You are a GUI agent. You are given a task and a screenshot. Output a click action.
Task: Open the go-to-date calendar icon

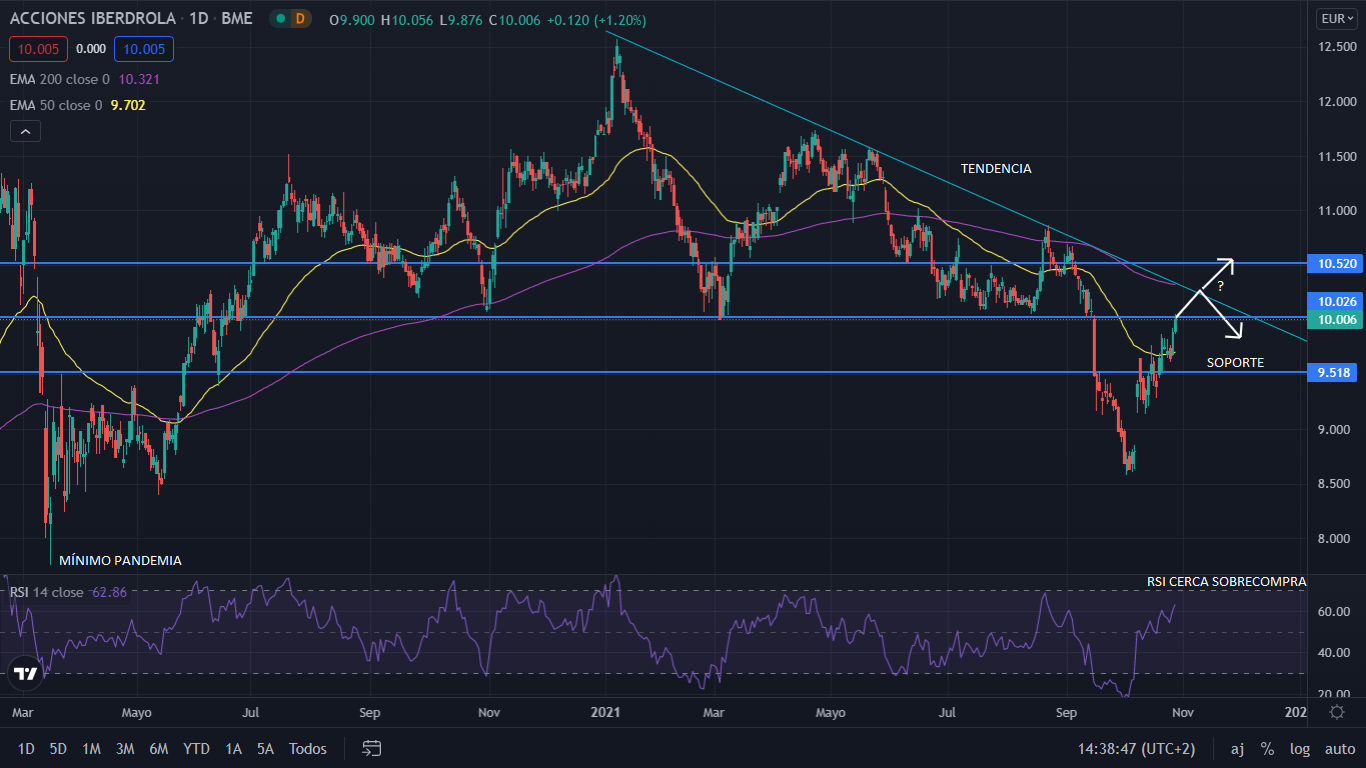[372, 748]
